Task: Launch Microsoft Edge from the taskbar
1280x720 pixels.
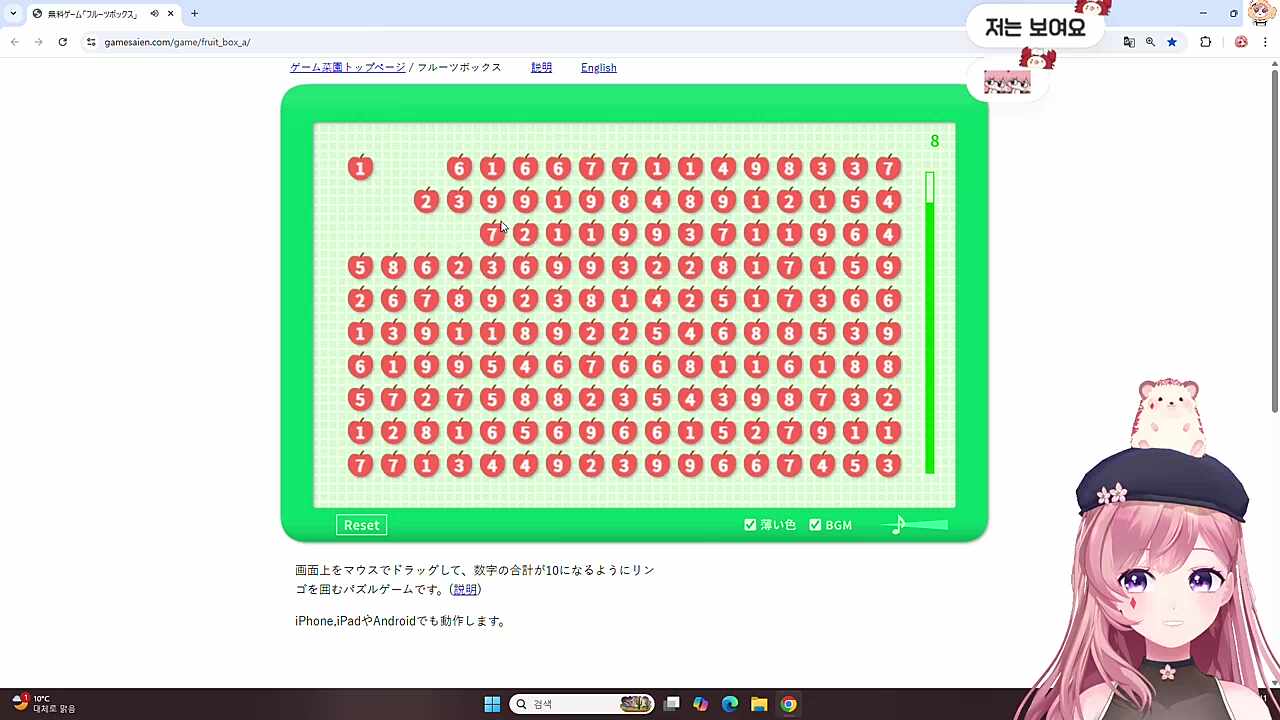Action: click(730, 704)
